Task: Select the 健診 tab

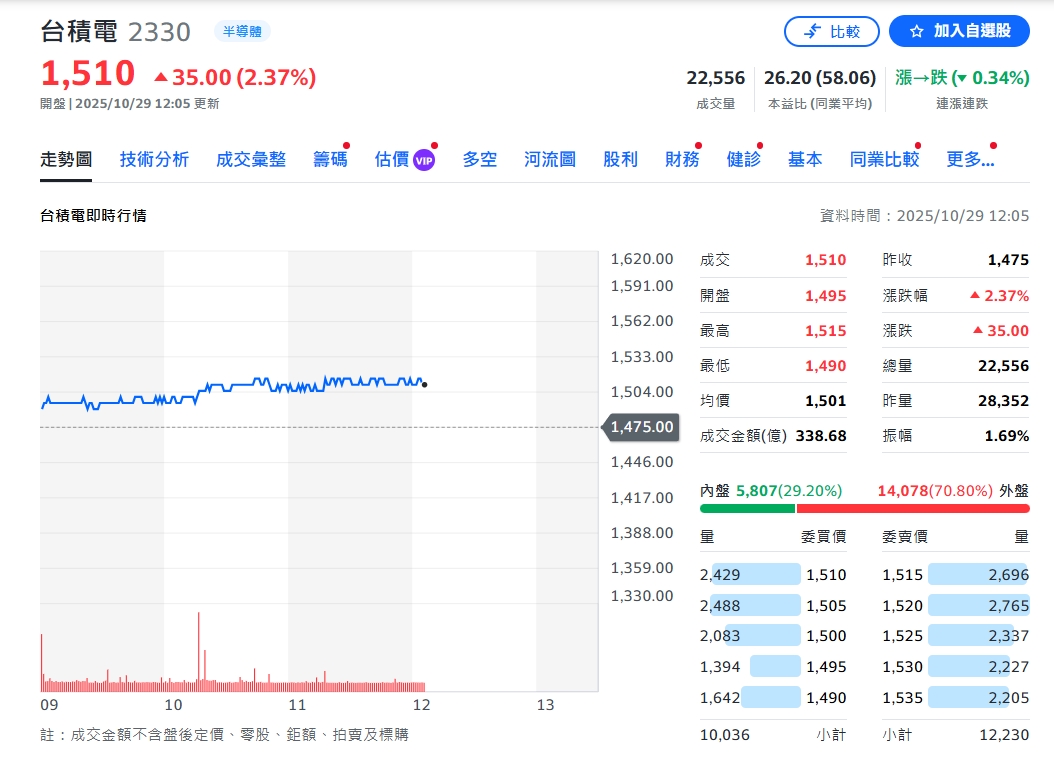Action: tap(743, 159)
